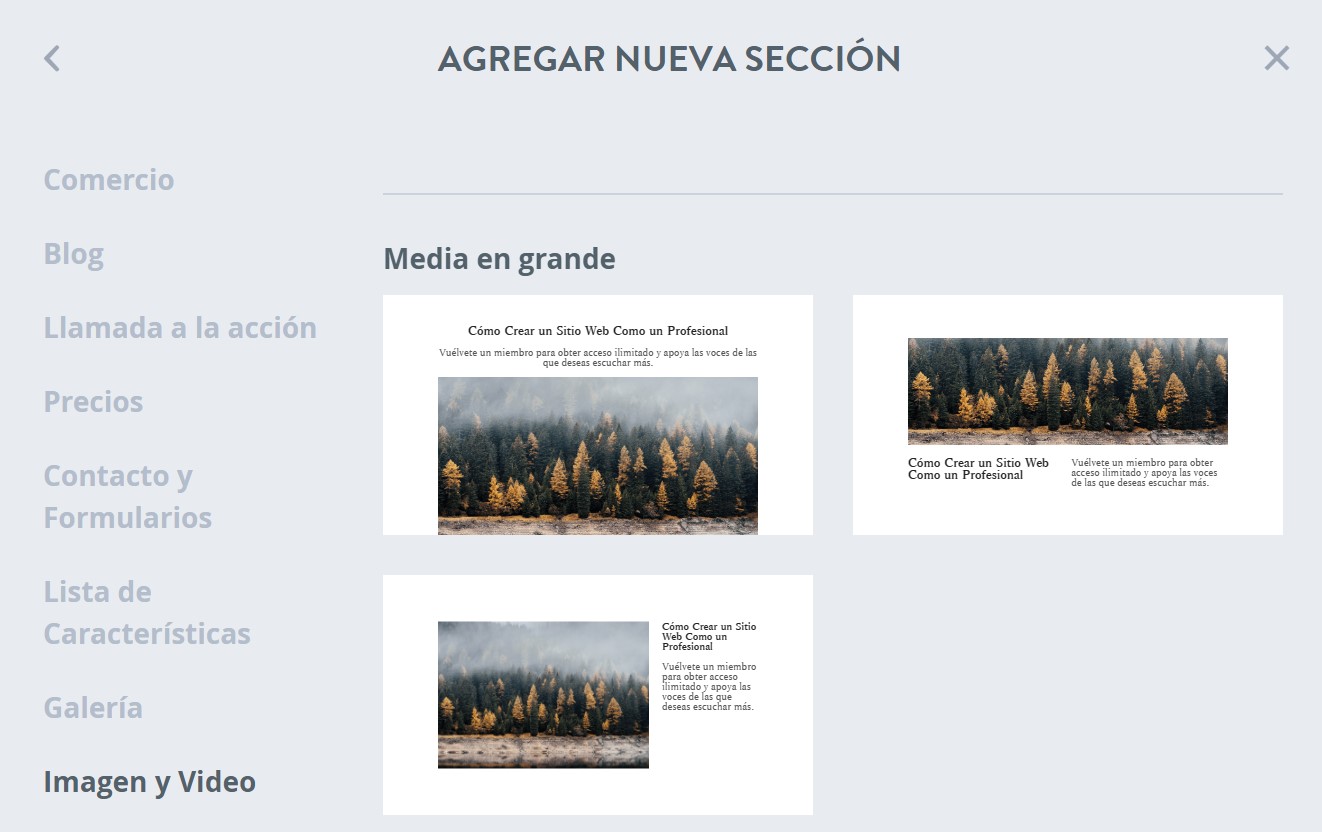The image size is (1322, 832).
Task: Click the active Imagen y Video category
Action: coord(149,781)
